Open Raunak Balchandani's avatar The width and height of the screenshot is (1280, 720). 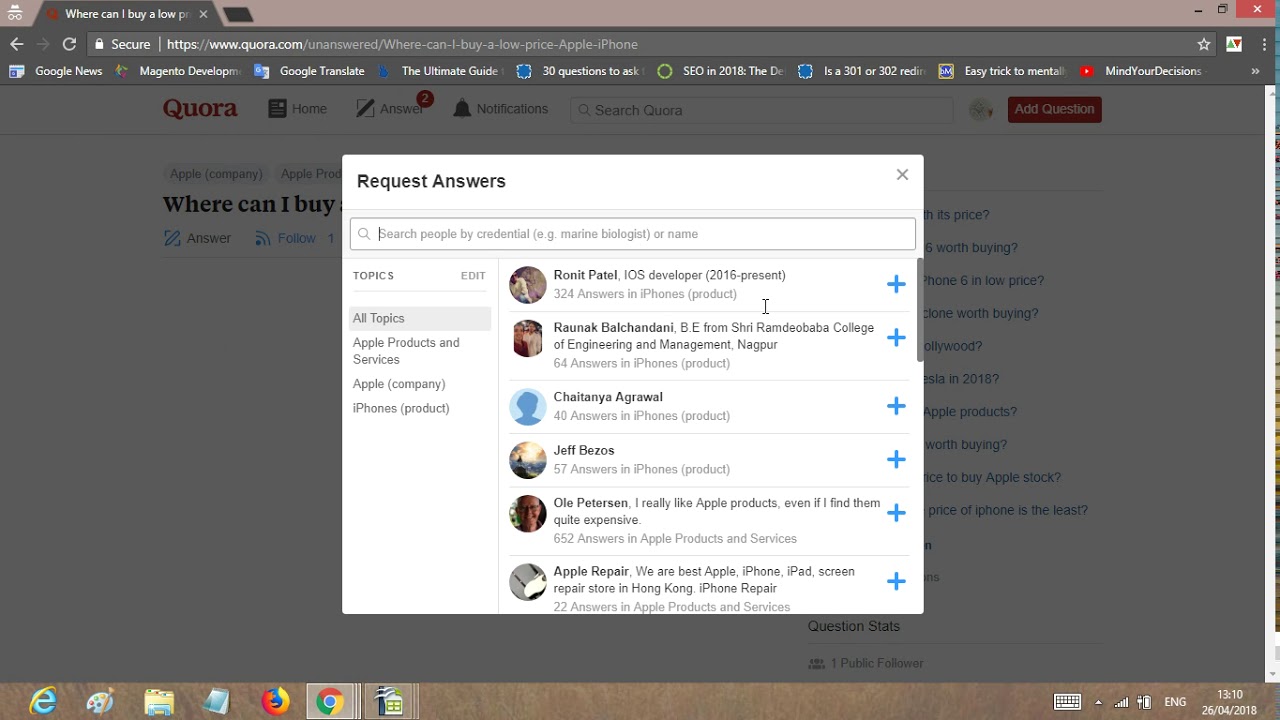click(x=528, y=338)
